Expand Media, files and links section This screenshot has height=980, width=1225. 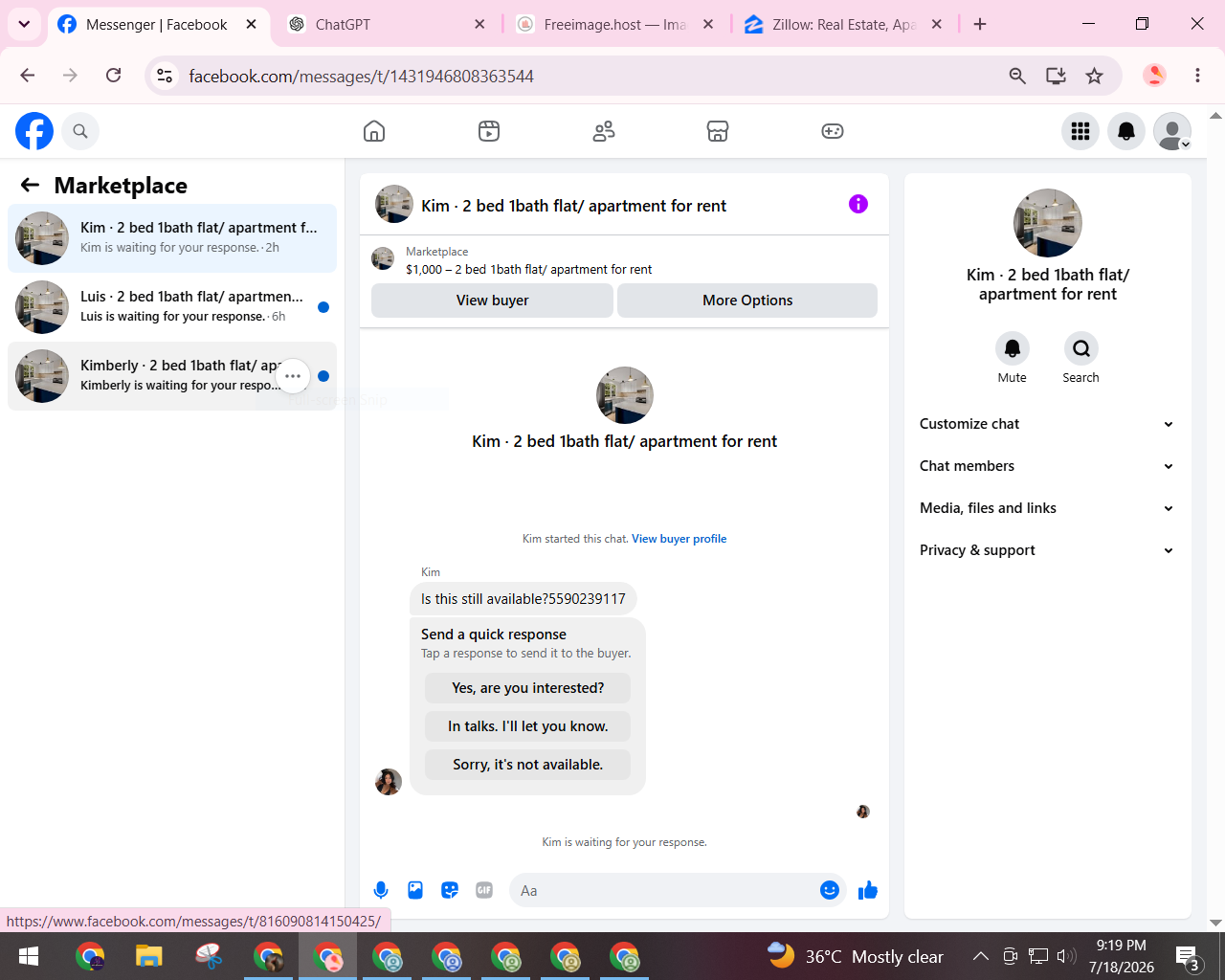[1048, 508]
